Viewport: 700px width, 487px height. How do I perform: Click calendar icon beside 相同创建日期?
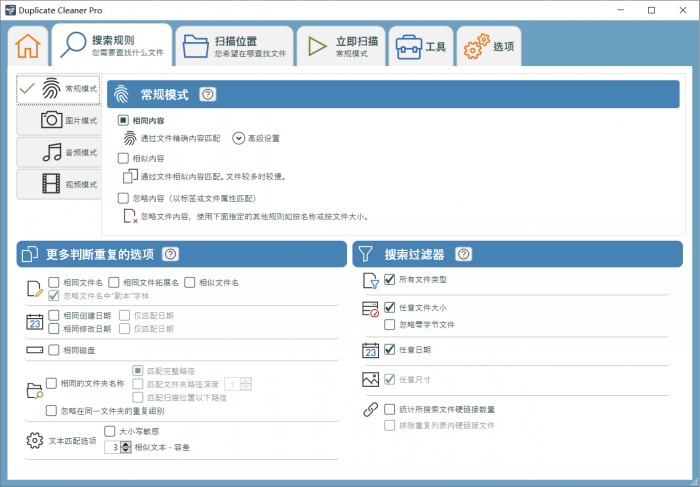(35, 322)
